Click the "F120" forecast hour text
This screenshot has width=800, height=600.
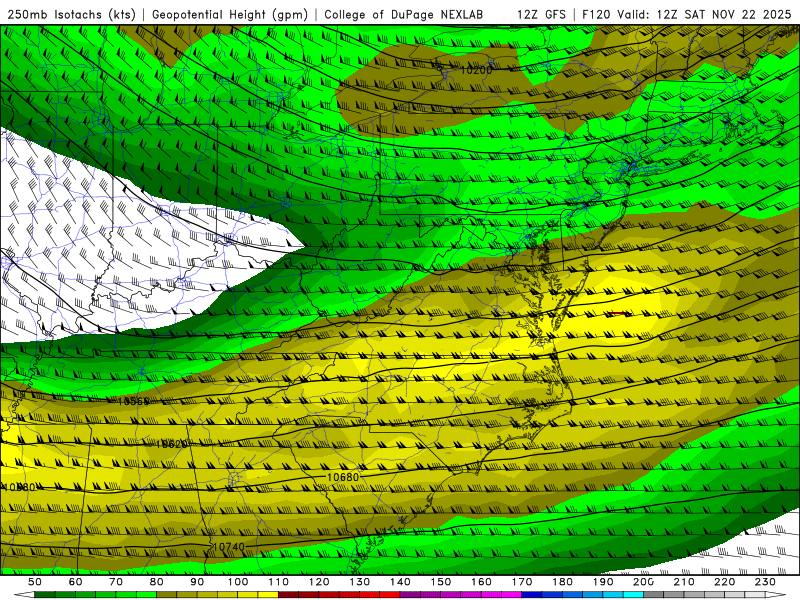coord(596,15)
